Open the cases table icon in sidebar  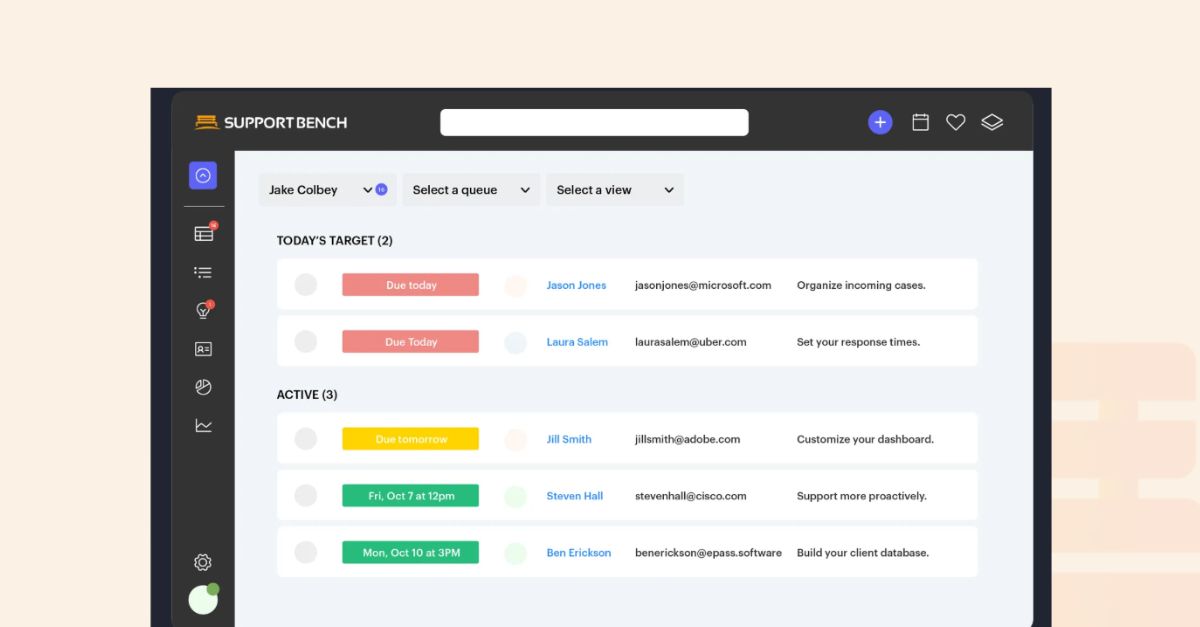(x=204, y=234)
